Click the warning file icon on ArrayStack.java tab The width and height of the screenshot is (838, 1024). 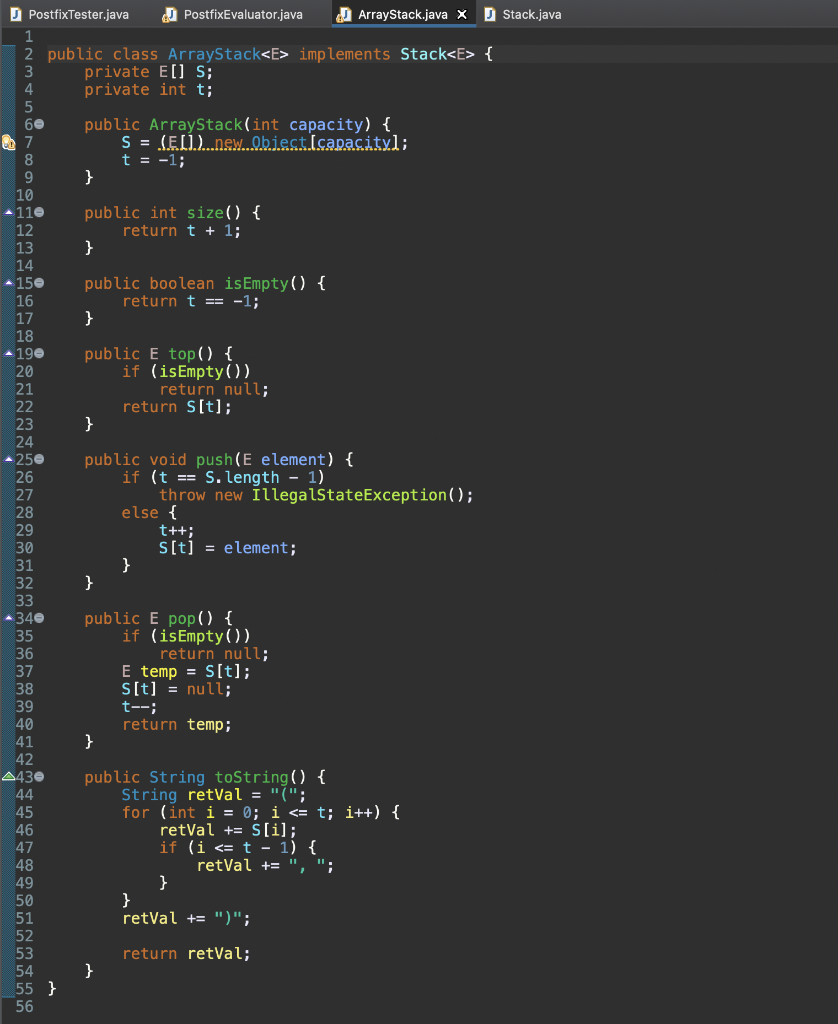coord(344,14)
